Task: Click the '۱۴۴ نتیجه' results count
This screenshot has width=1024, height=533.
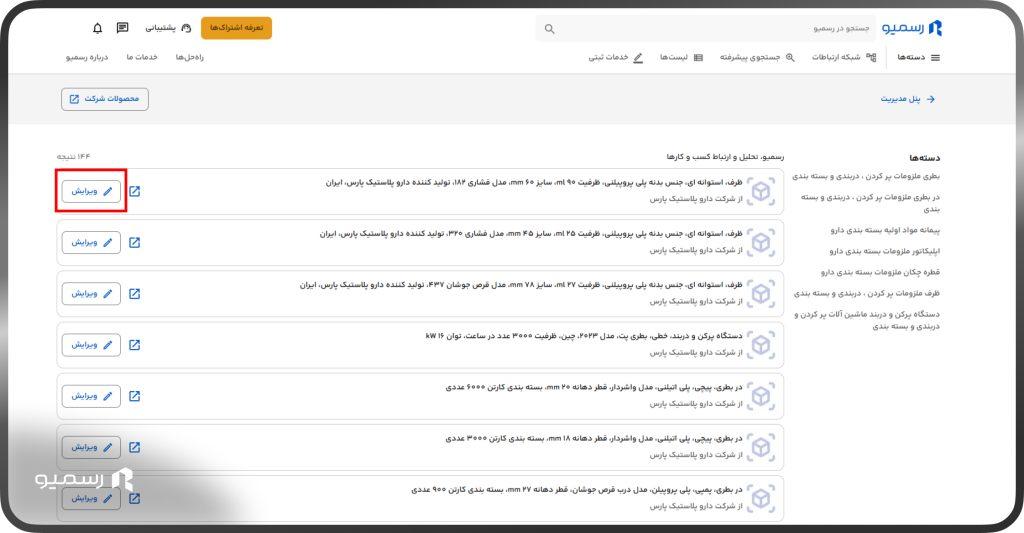Action: [x=73, y=157]
